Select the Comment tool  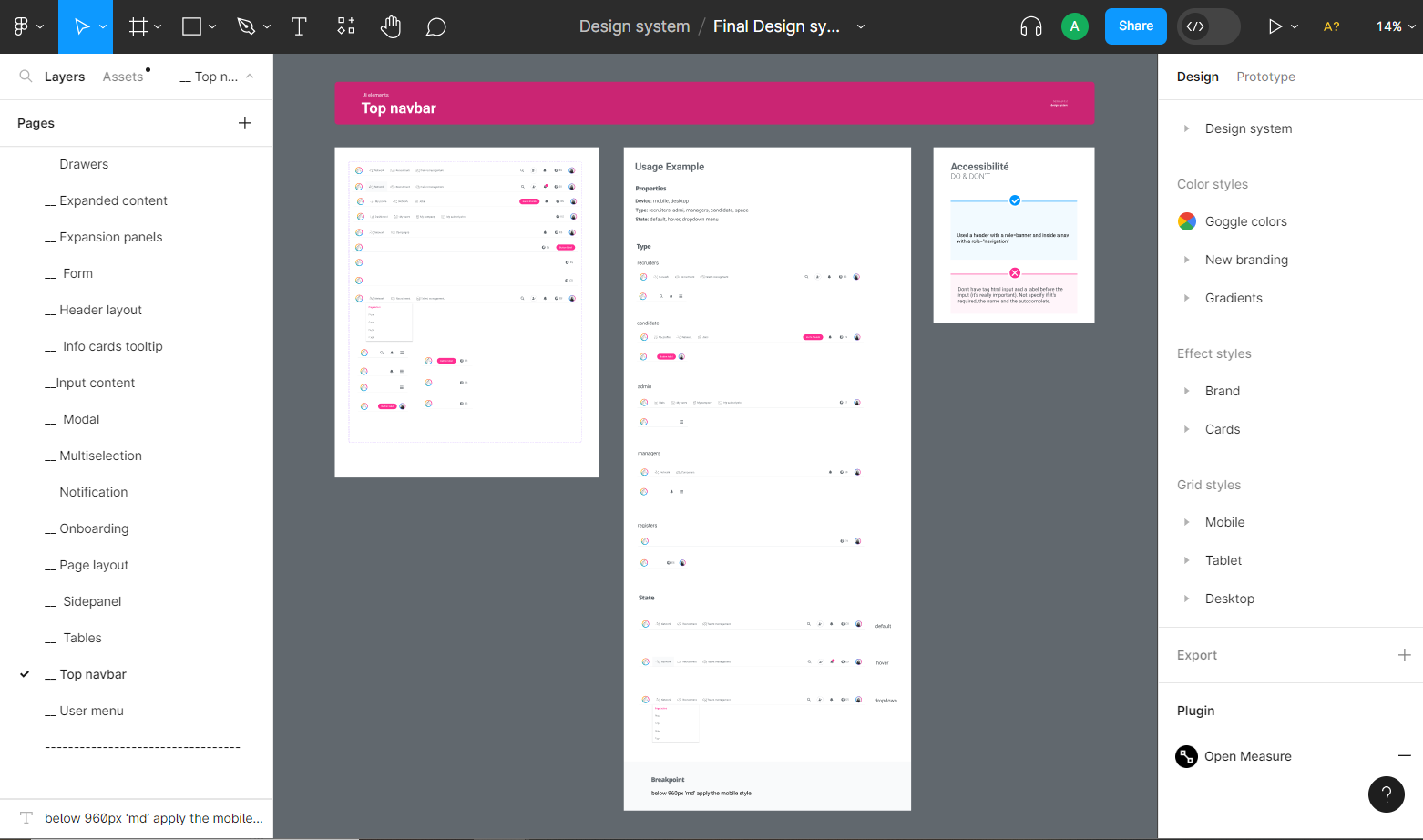pos(436,26)
